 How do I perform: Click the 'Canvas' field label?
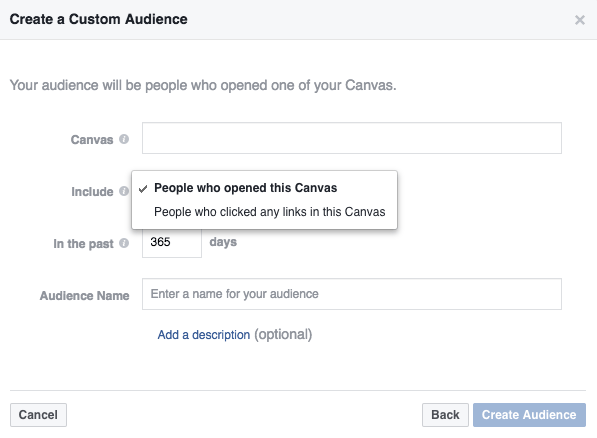(92, 140)
